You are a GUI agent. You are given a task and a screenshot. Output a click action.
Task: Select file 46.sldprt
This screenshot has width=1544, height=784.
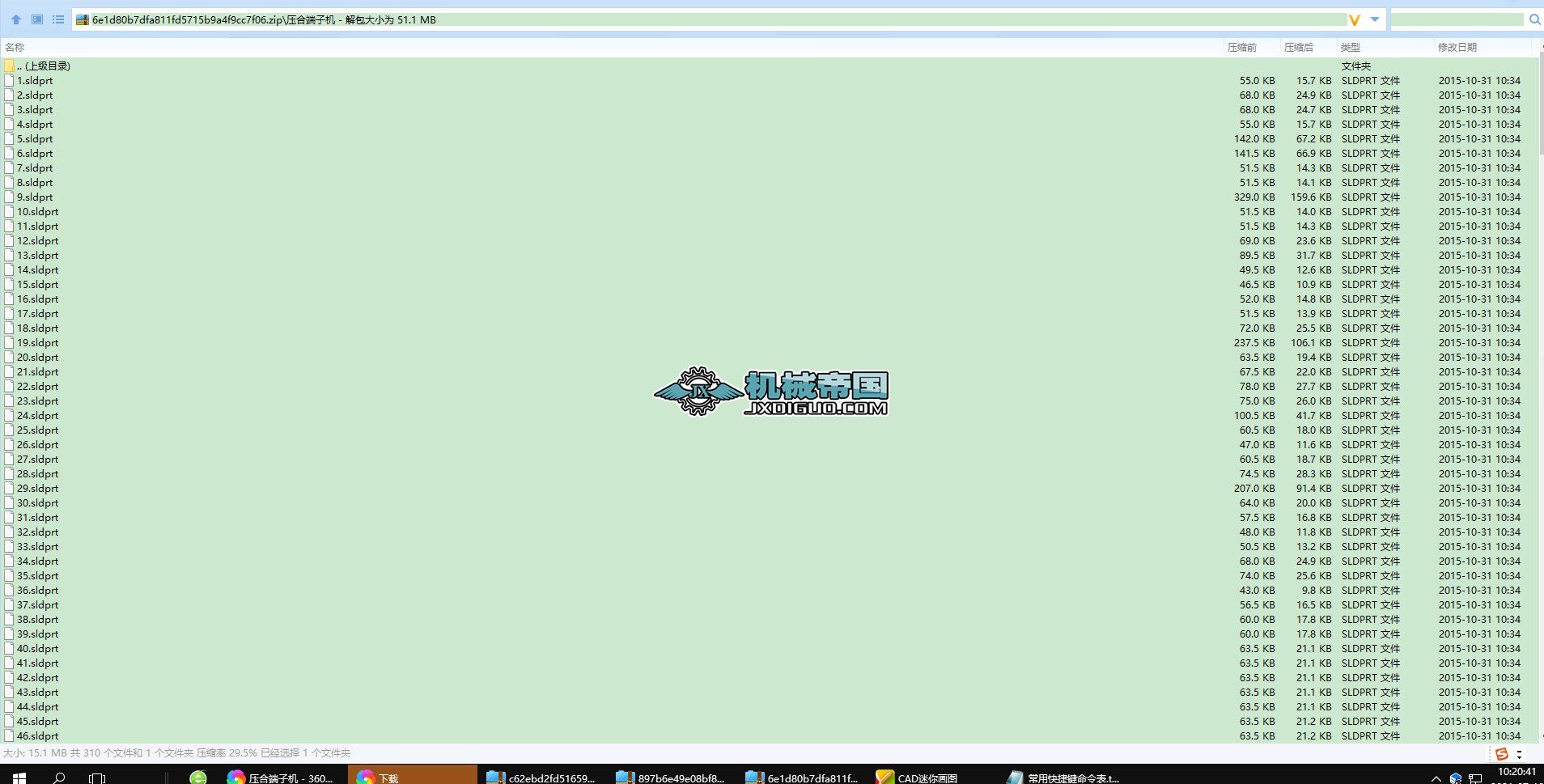tap(38, 735)
